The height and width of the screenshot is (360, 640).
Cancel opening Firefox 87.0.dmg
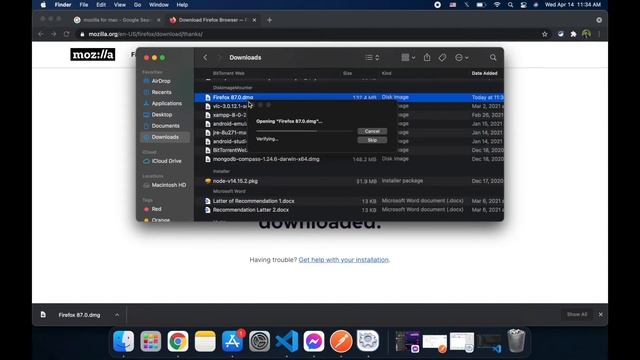[372, 131]
